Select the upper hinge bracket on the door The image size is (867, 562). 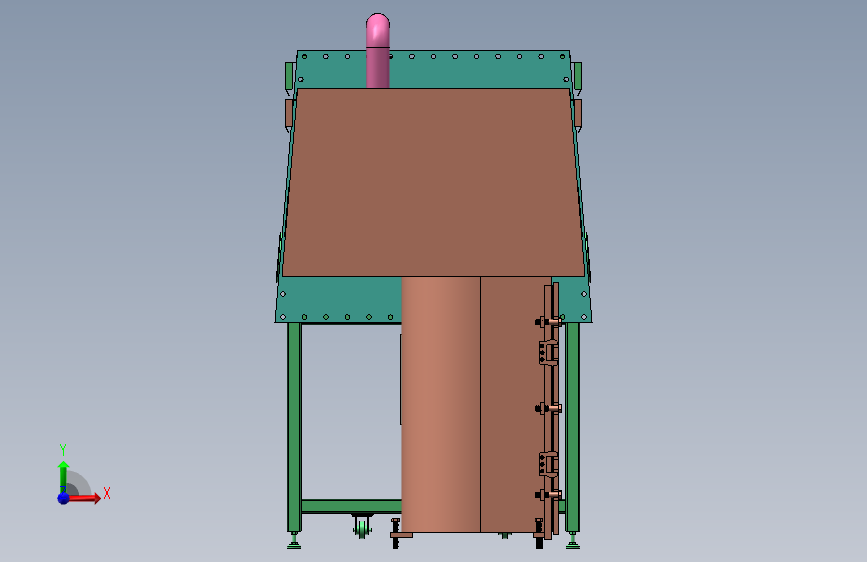click(x=548, y=352)
